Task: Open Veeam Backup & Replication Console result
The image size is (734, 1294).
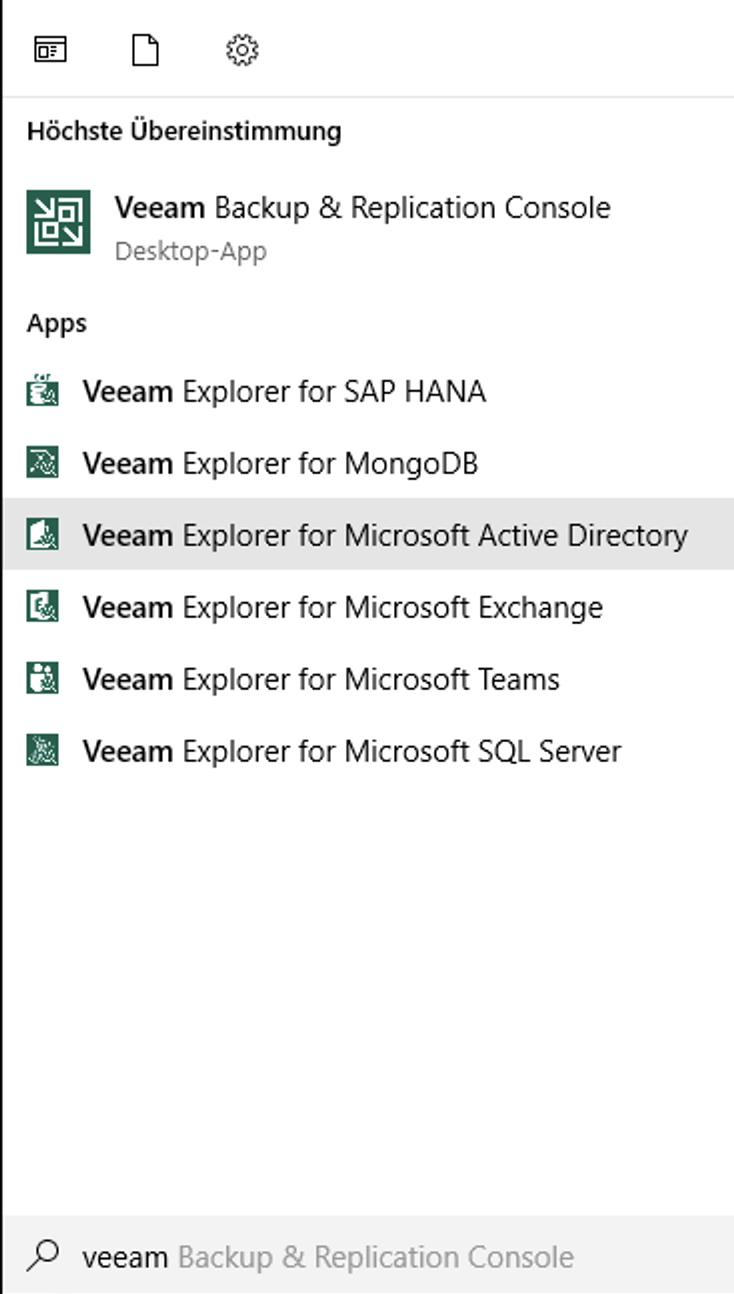Action: pyautogui.click(x=362, y=208)
